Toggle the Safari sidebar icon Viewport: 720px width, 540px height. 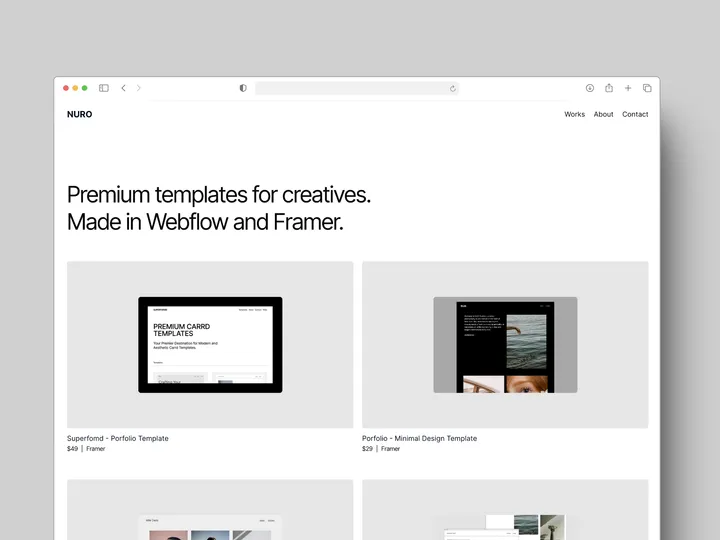[104, 88]
